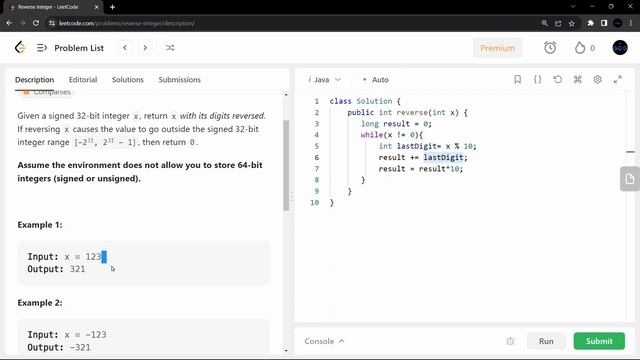Expand the Console panel
Screen dimensions: 640x360
324,341
